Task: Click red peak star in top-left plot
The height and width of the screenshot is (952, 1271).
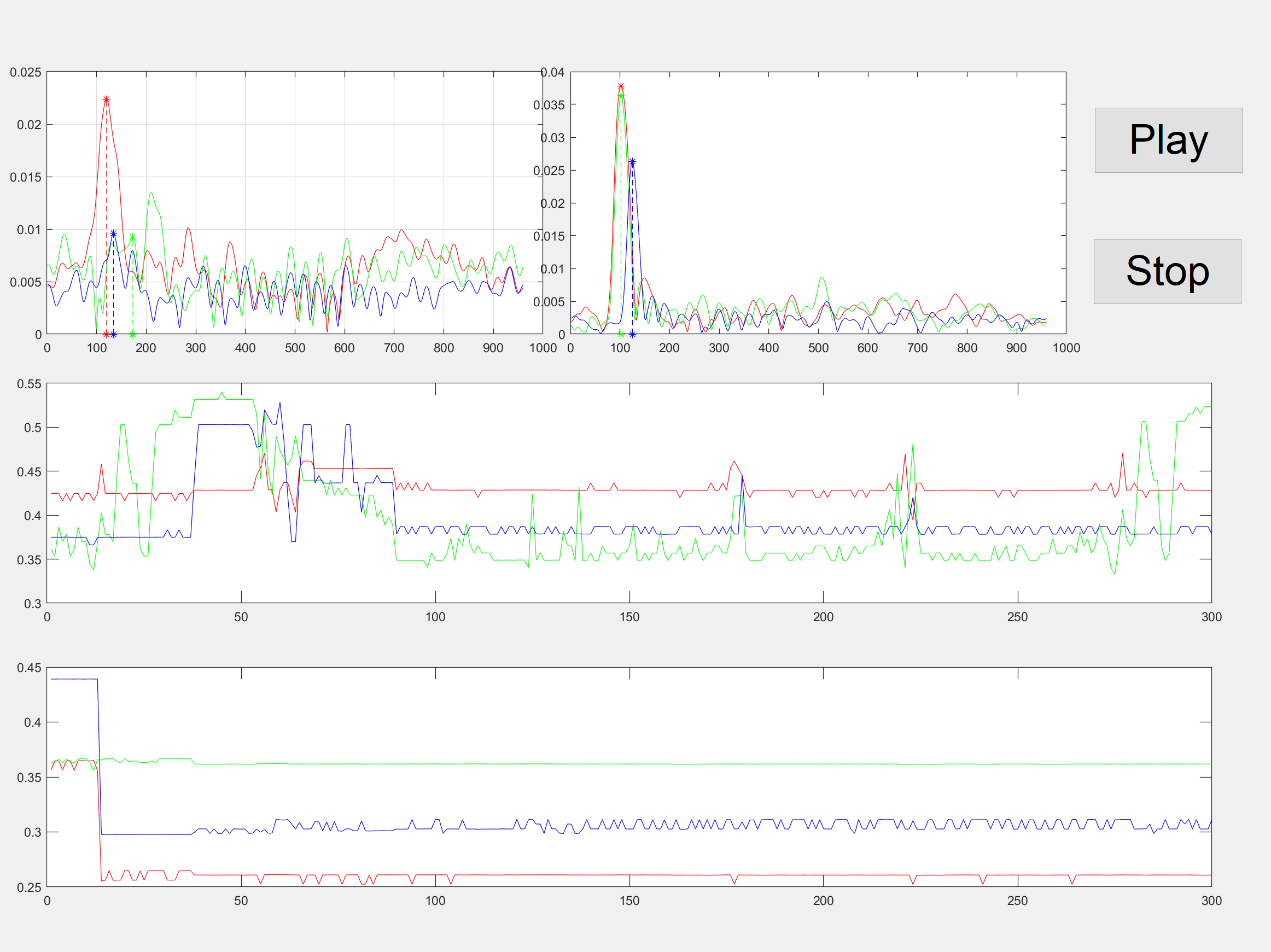Action: pos(106,100)
